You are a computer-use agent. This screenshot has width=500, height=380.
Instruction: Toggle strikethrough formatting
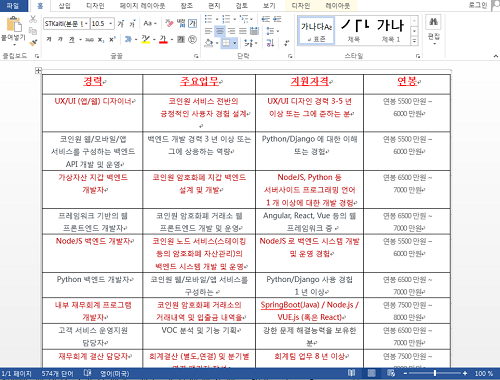point(89,40)
